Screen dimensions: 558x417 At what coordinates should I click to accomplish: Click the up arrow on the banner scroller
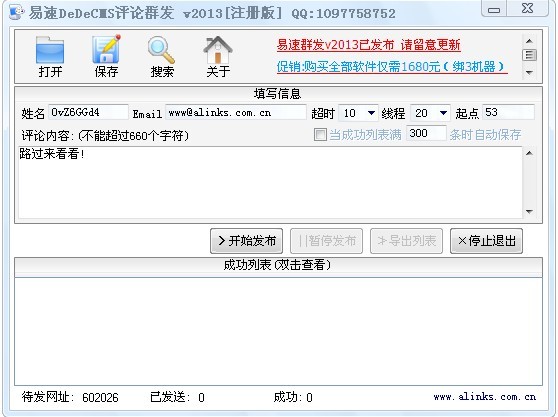tap(529, 41)
